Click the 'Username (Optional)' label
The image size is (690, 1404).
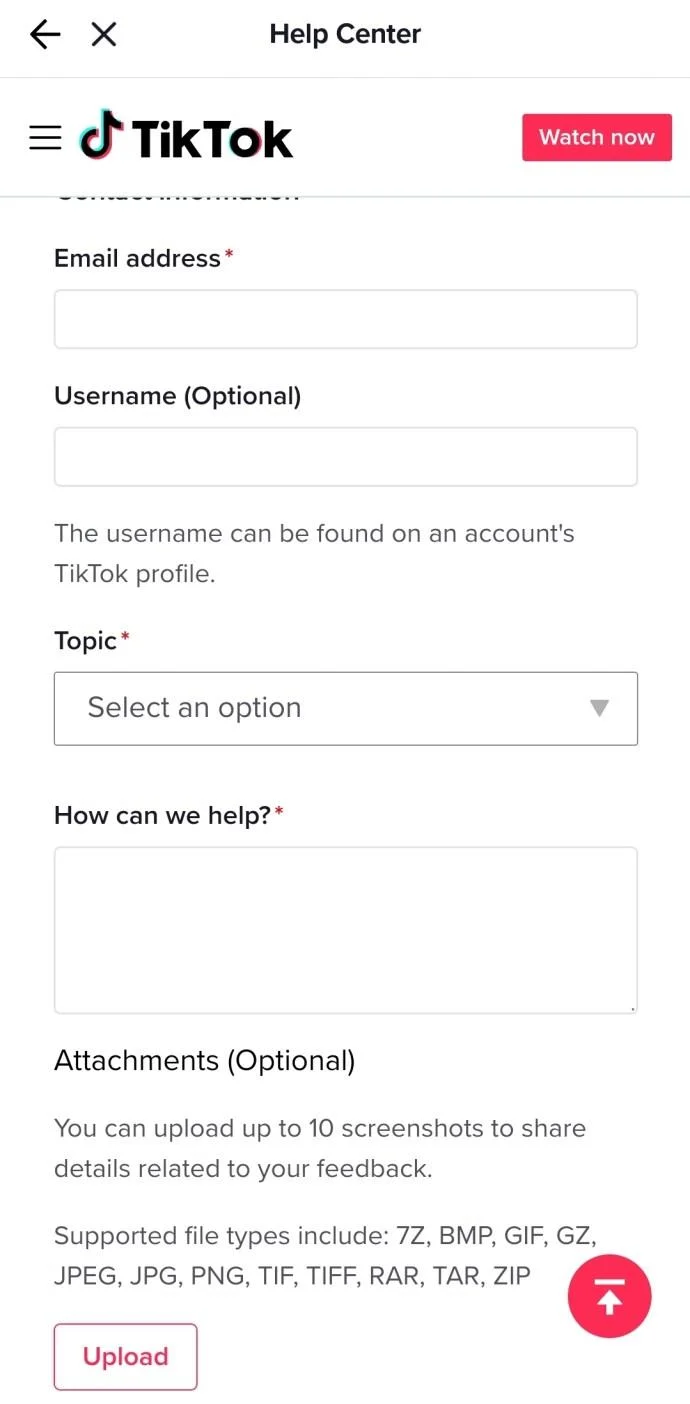[x=177, y=396]
